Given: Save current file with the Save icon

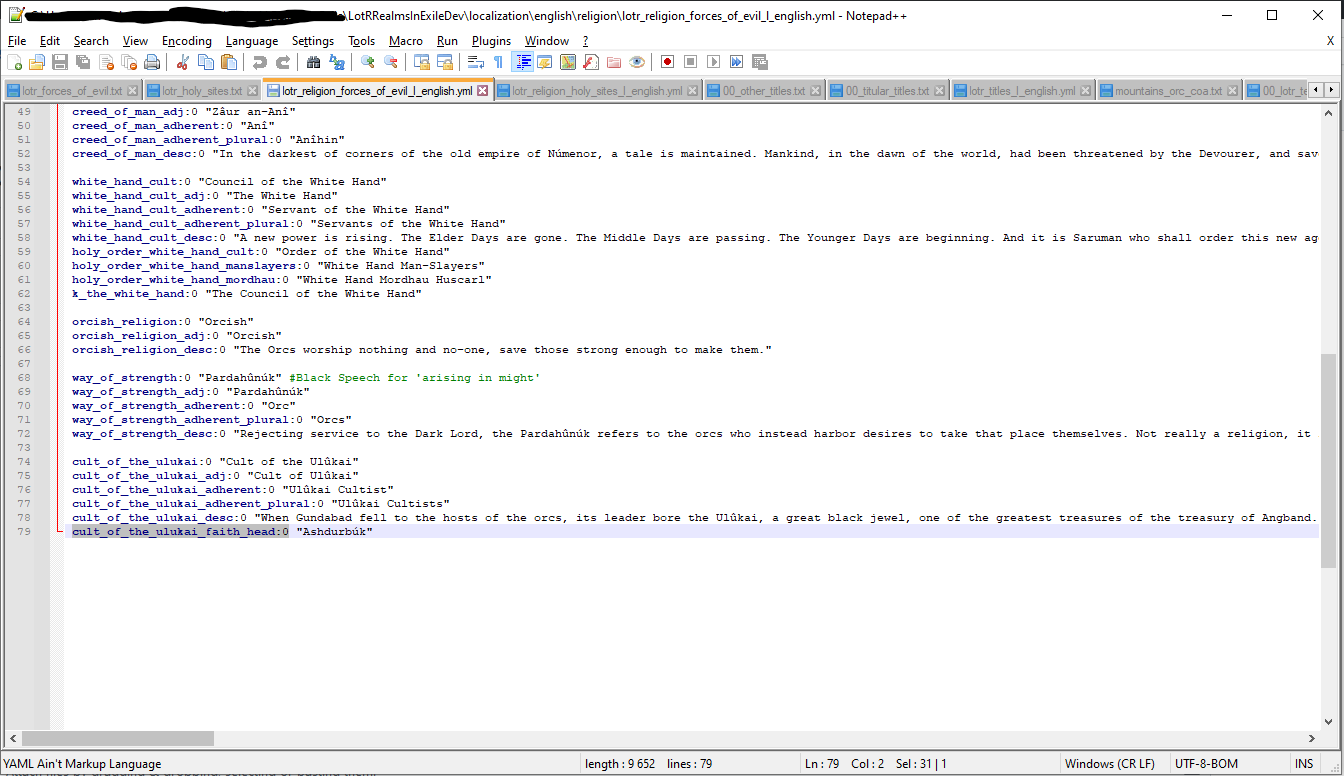Looking at the screenshot, I should tap(60, 62).
